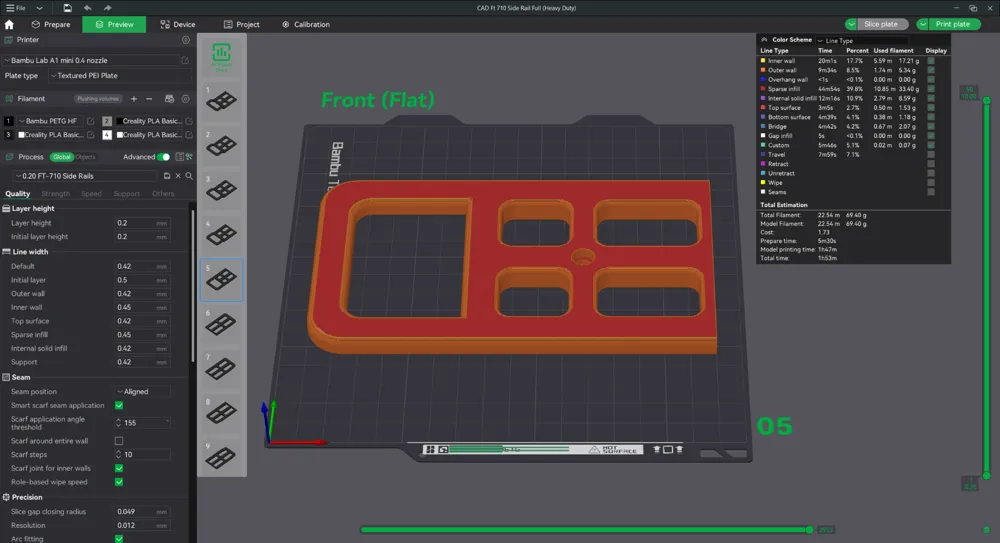The height and width of the screenshot is (543, 1000).
Task: Click the Slice plate button
Action: 881,24
